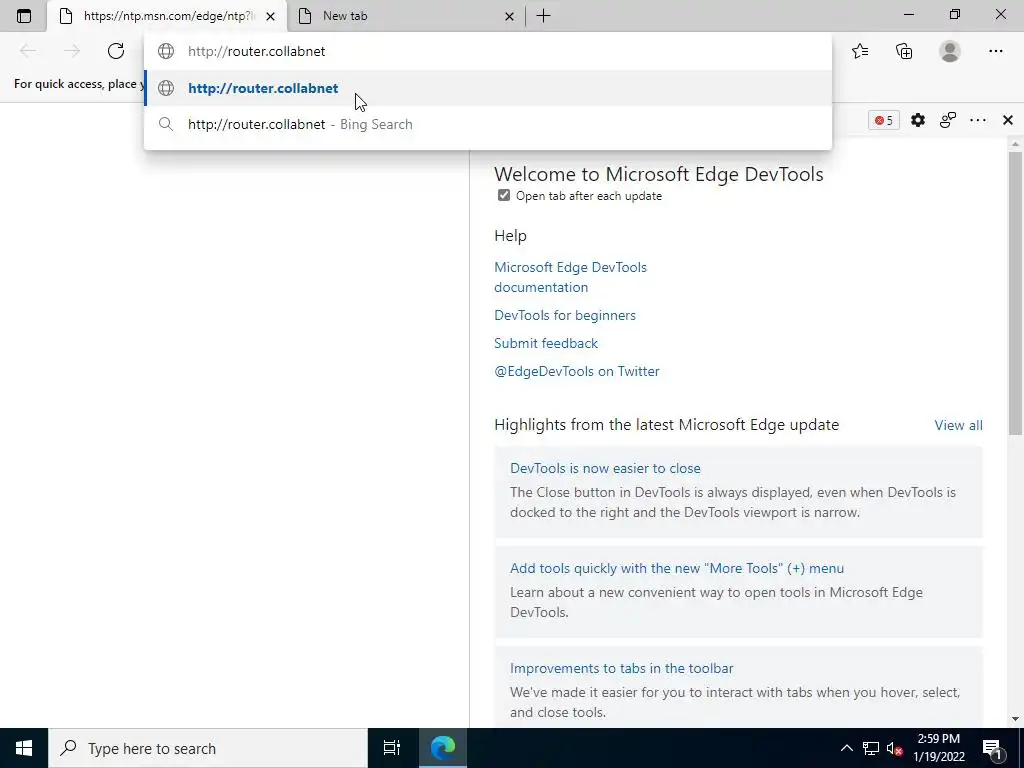The height and width of the screenshot is (768, 1024).
Task: Close the New tab tab
Action: [x=509, y=16]
